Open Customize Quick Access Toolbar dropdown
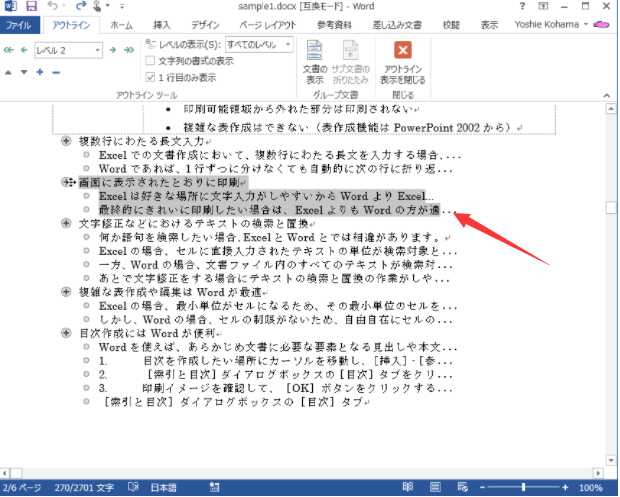This screenshot has height=497, width=620. click(122, 6)
